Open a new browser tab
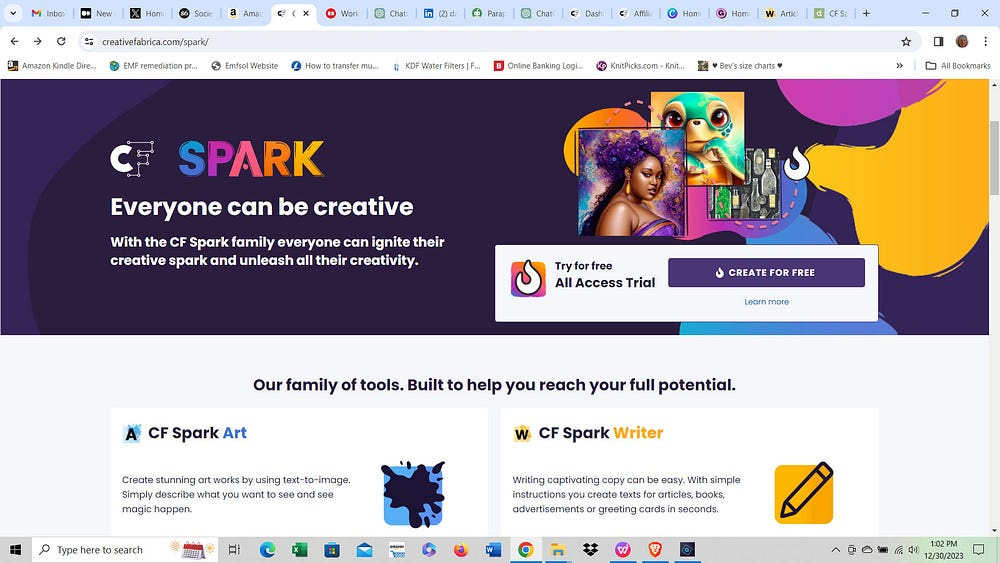 [x=866, y=13]
